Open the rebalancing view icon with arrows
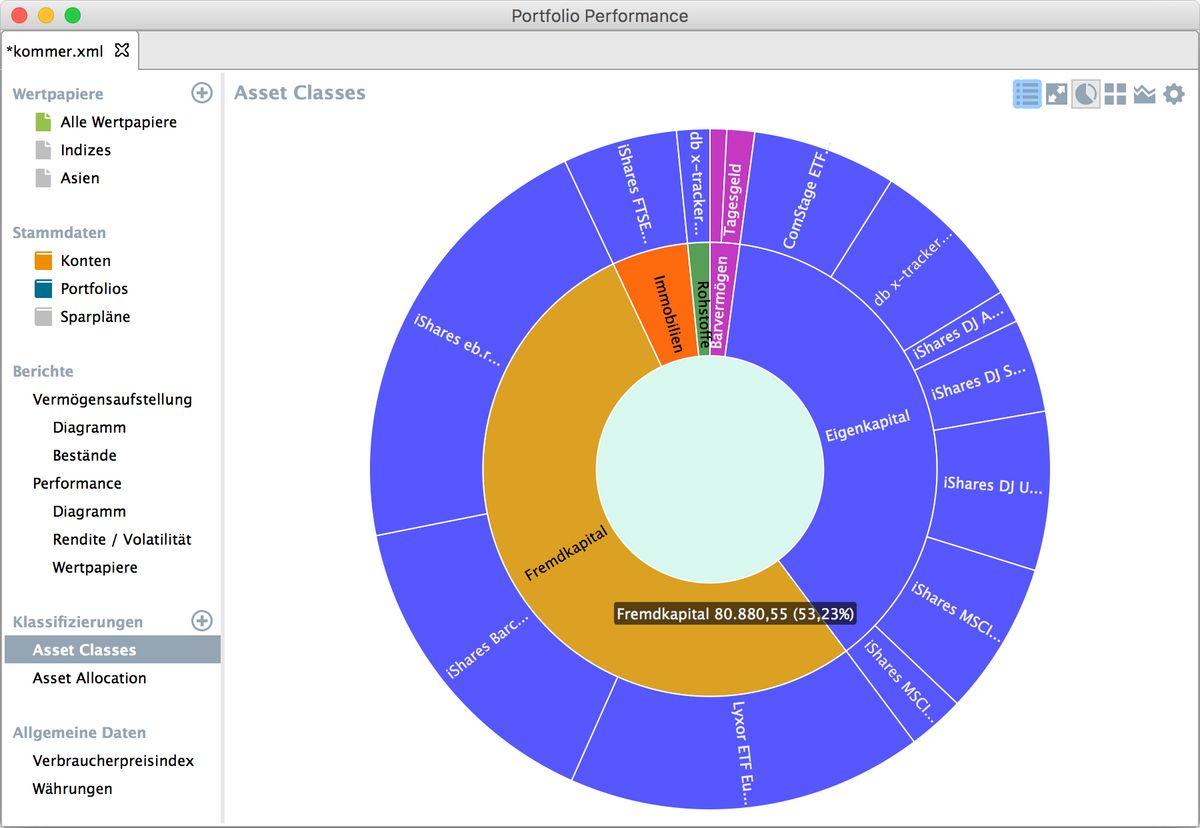 tap(1056, 95)
